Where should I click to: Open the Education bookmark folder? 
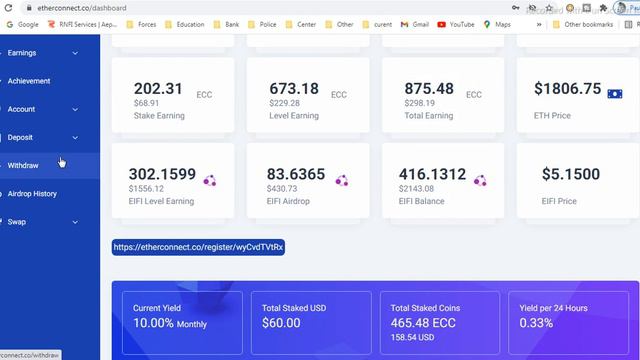point(184,24)
